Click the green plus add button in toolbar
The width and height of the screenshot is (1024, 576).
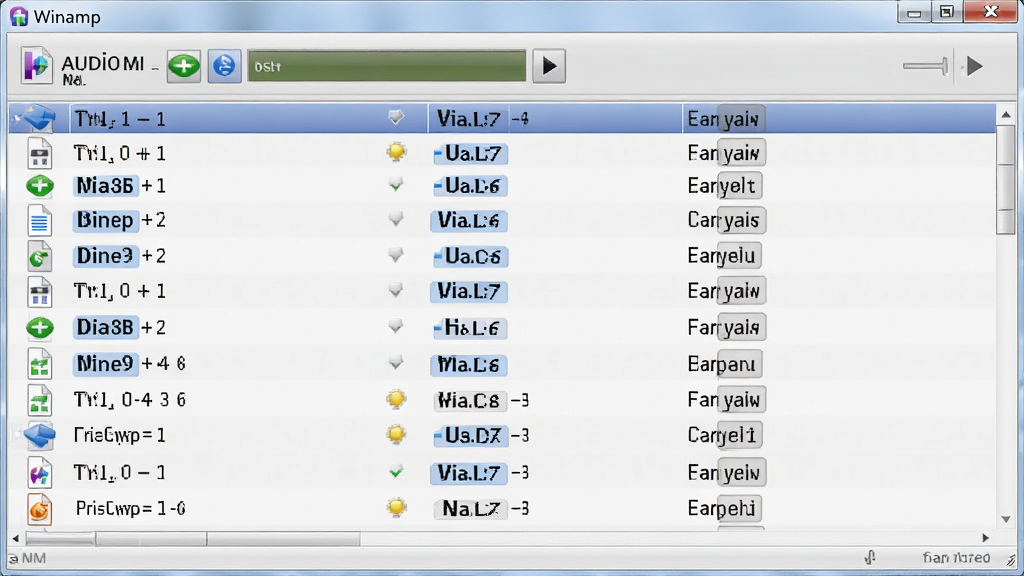[184, 66]
